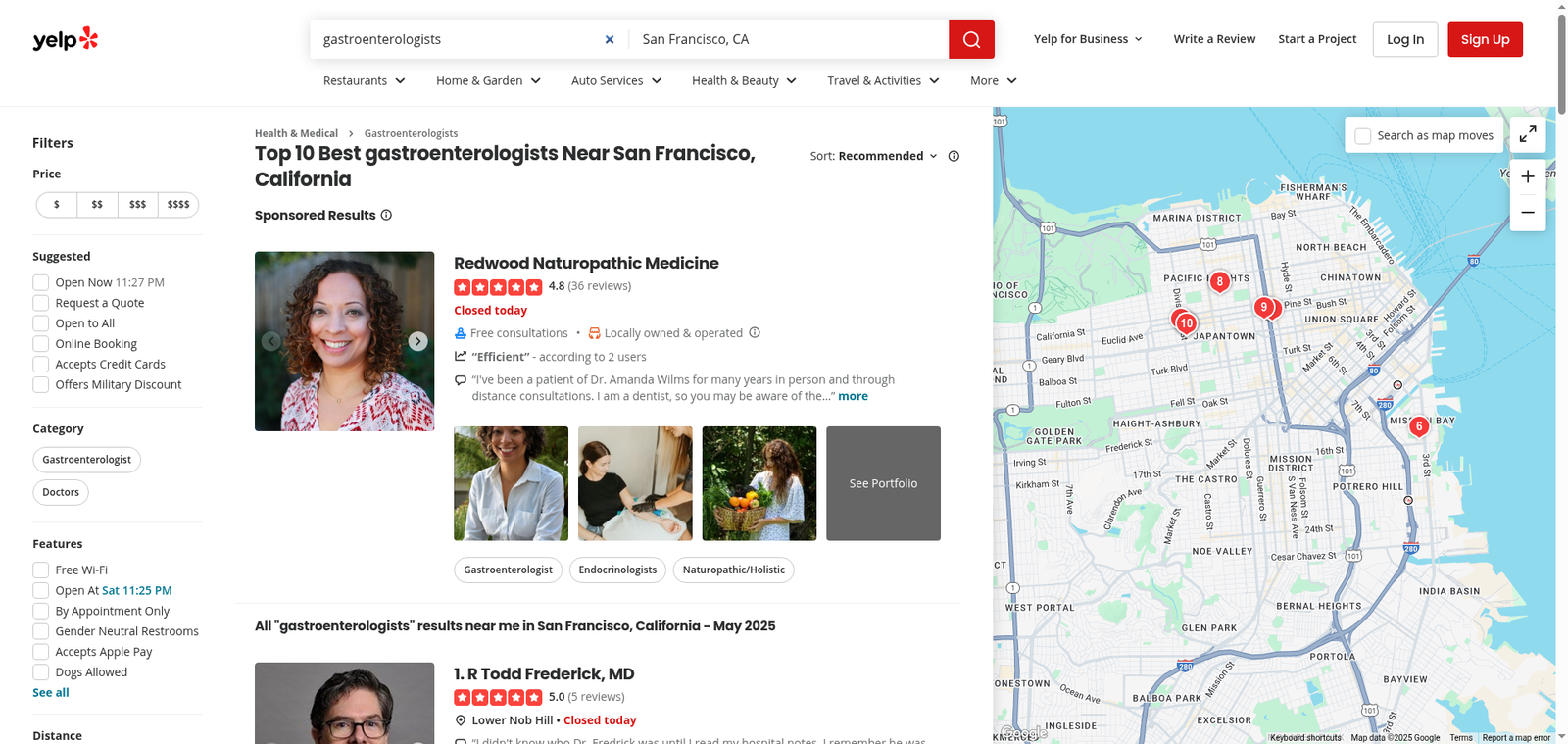
Task: Select map pin number 6
Action: coord(1418,426)
